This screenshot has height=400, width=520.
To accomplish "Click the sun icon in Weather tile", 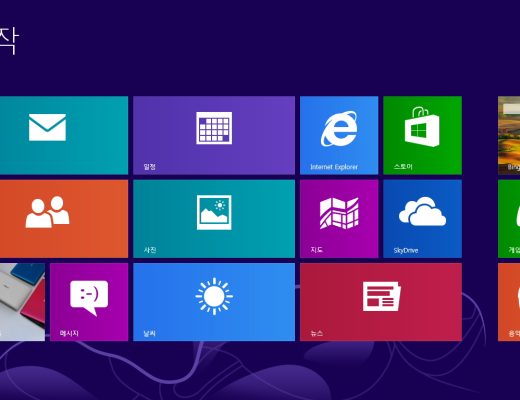I will tap(214, 296).
